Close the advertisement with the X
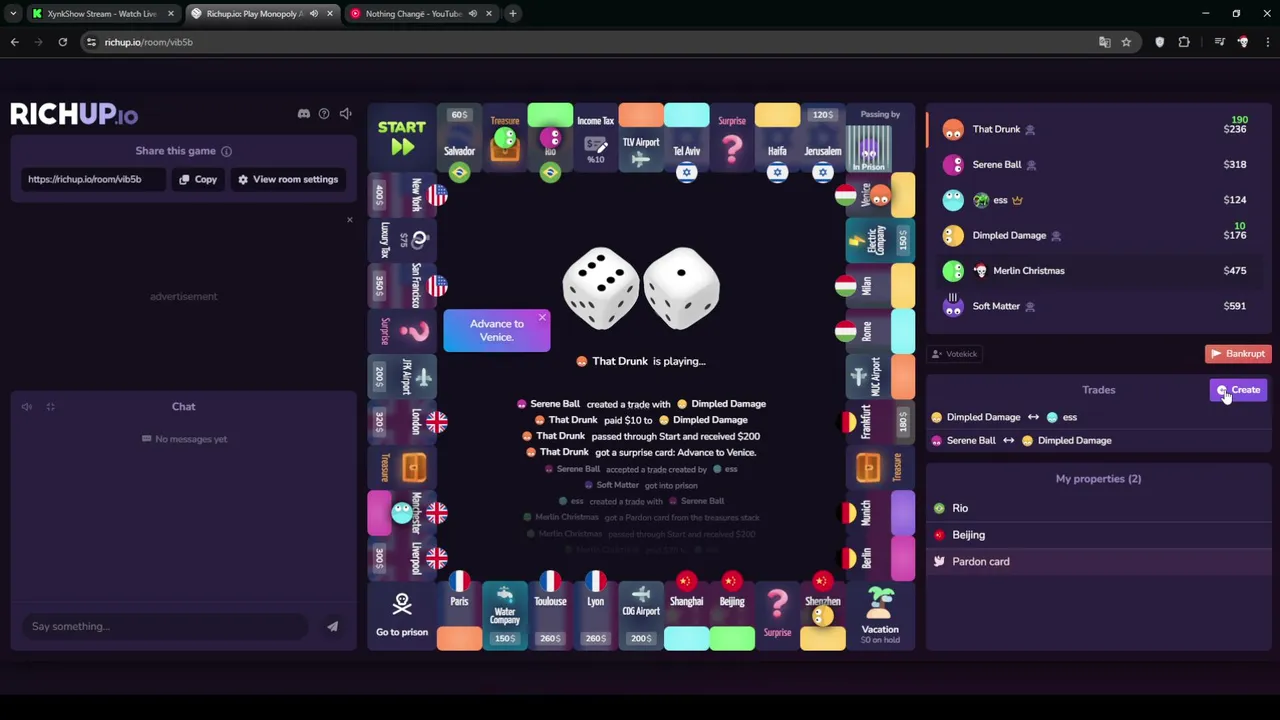This screenshot has height=720, width=1280. (349, 219)
